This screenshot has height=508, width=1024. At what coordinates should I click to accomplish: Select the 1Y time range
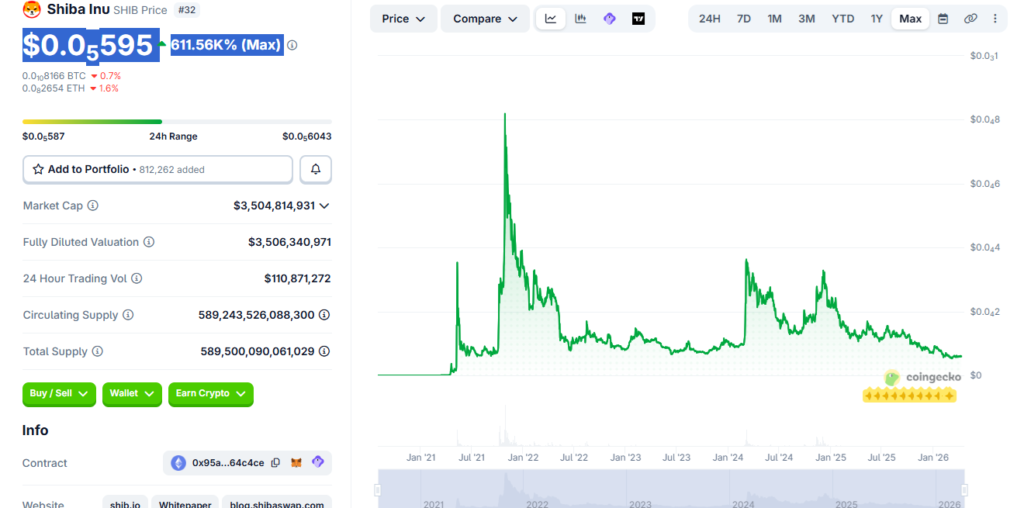point(876,19)
